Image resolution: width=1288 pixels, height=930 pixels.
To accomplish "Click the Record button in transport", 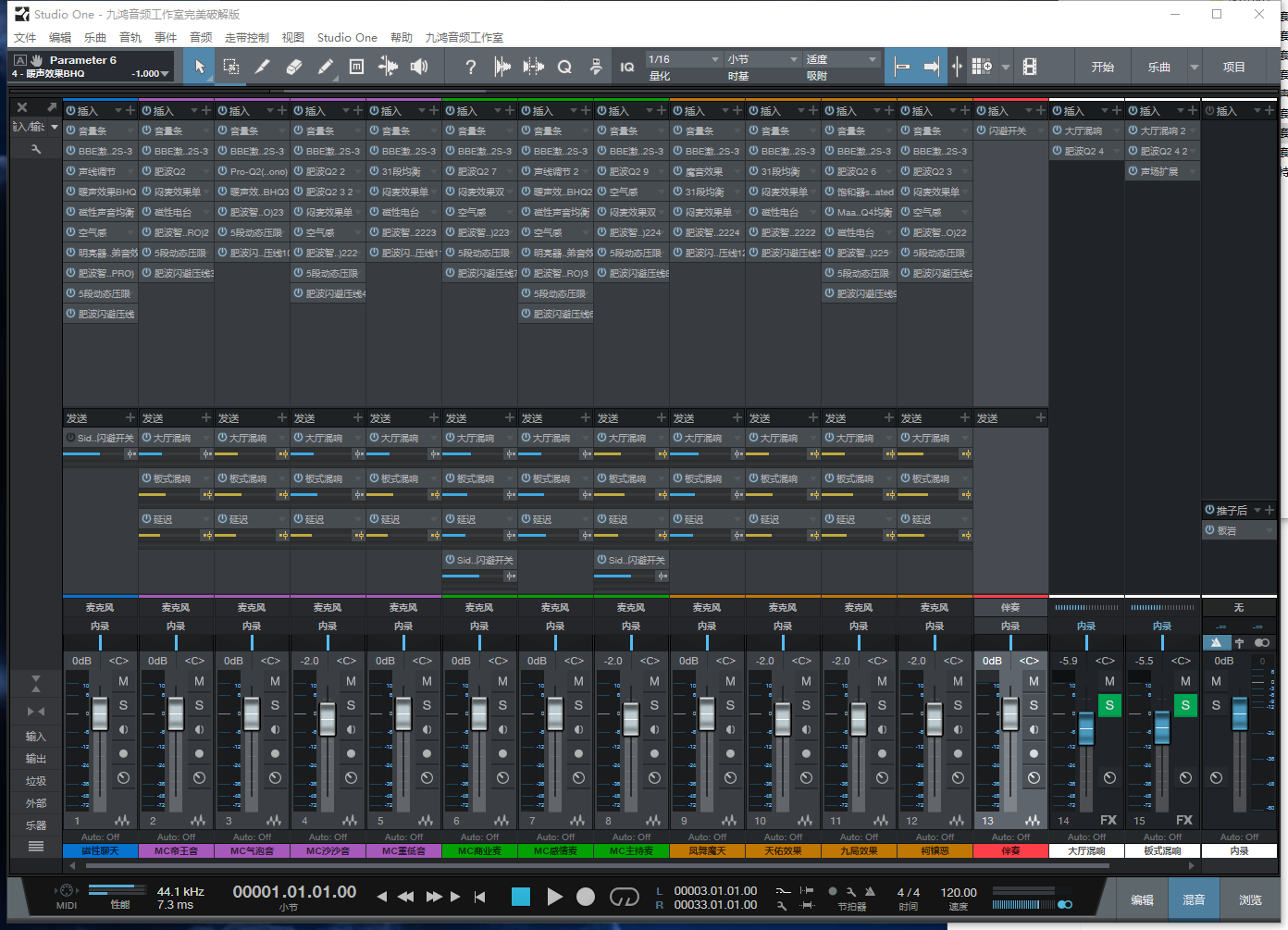I will click(586, 897).
